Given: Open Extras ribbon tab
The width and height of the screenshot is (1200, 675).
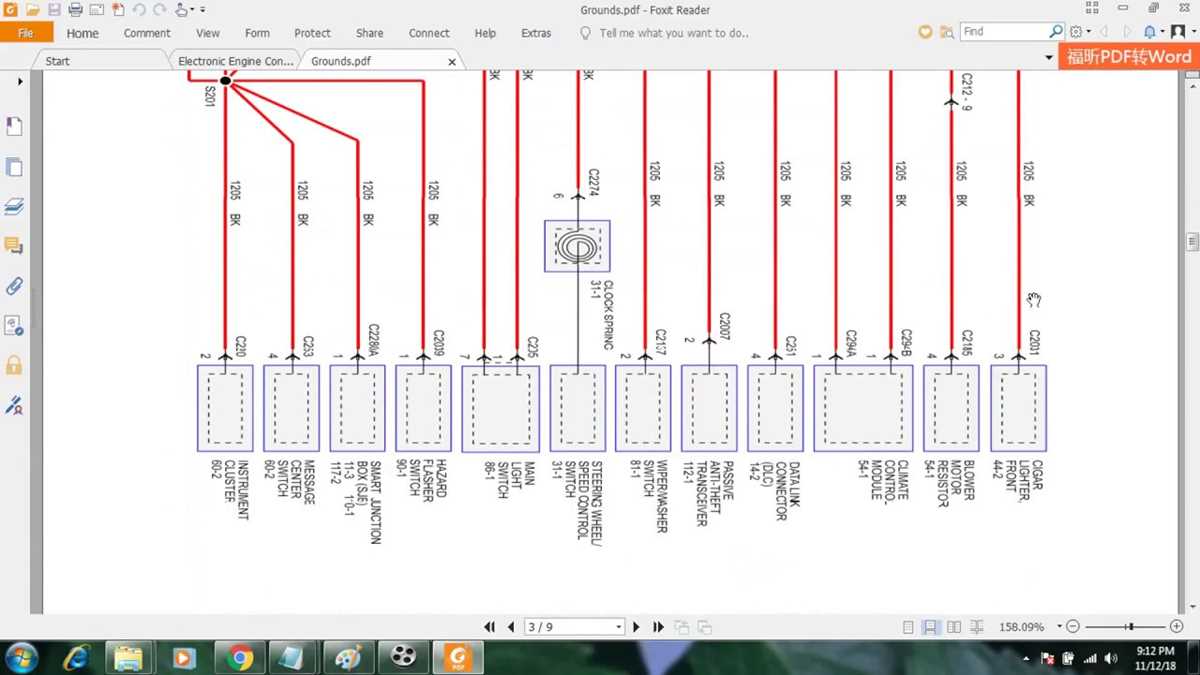Looking at the screenshot, I should tap(536, 33).
